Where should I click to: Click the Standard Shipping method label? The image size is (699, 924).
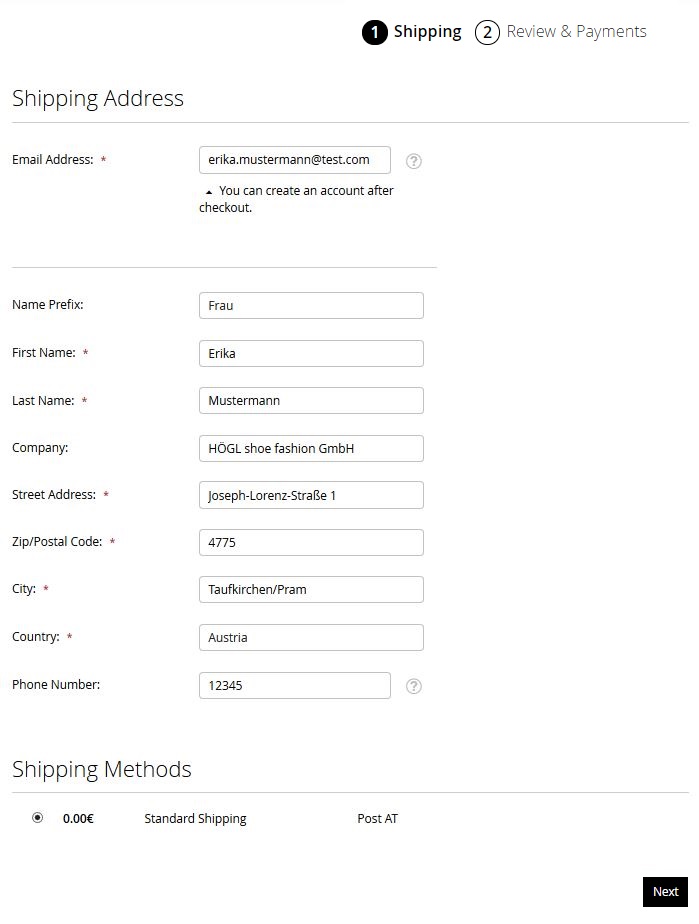[195, 819]
